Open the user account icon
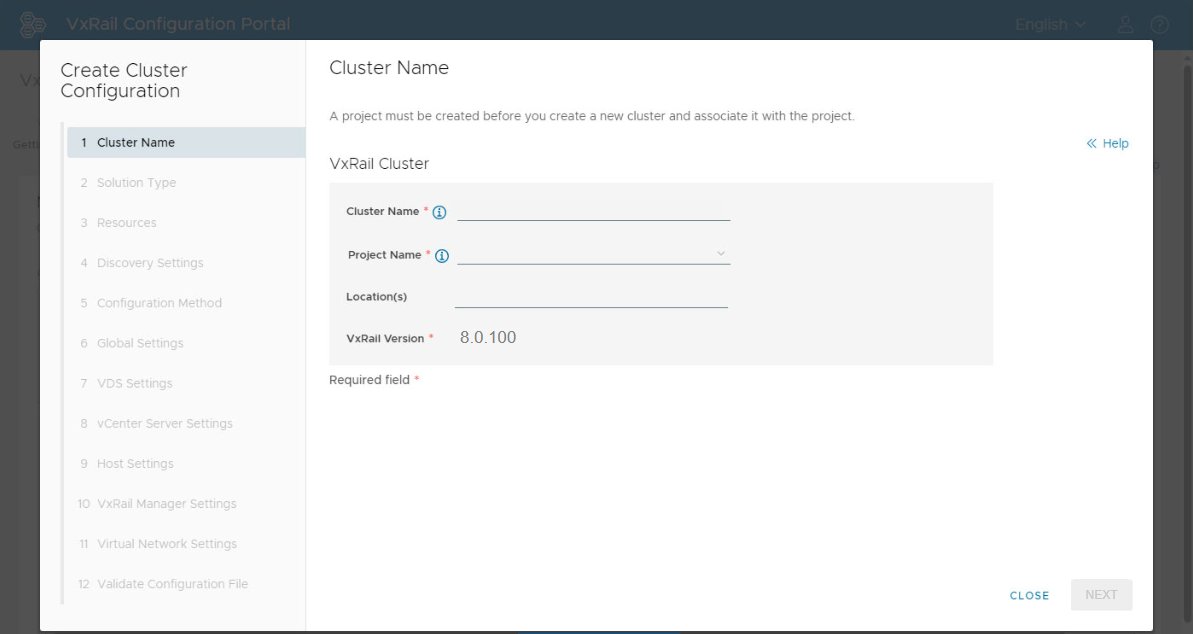This screenshot has width=1193, height=634. coord(1125,25)
